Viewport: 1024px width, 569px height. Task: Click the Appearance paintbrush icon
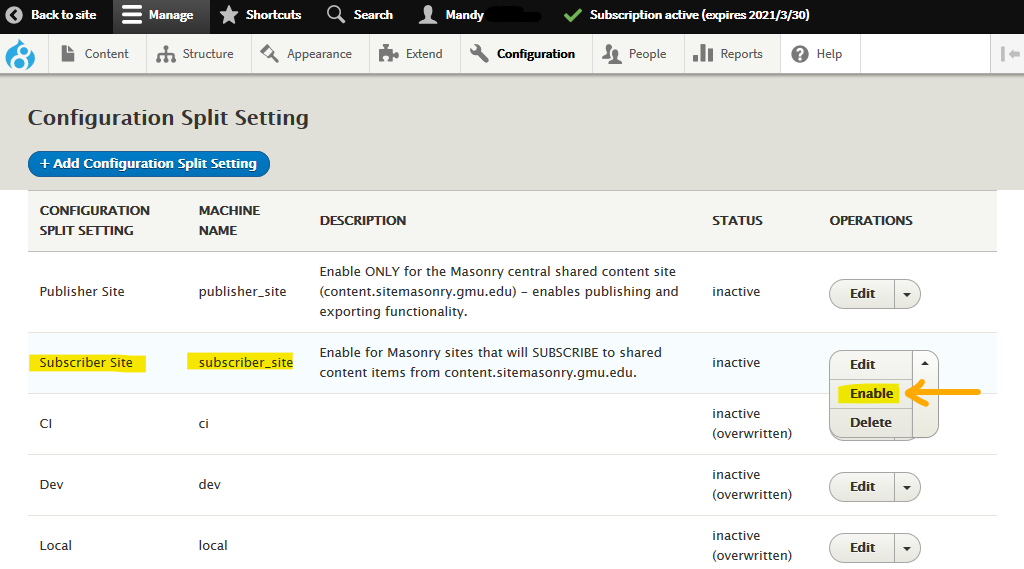(269, 54)
